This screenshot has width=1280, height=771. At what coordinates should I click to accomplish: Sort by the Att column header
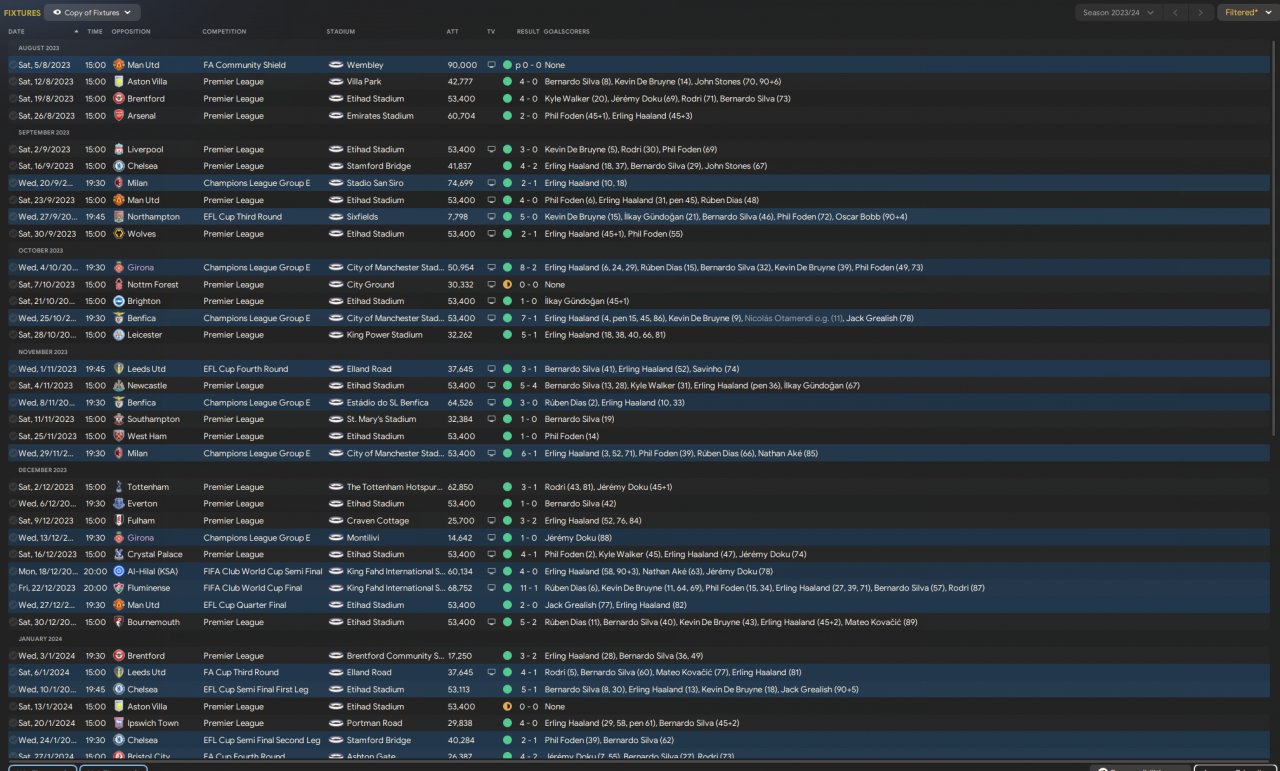(453, 32)
